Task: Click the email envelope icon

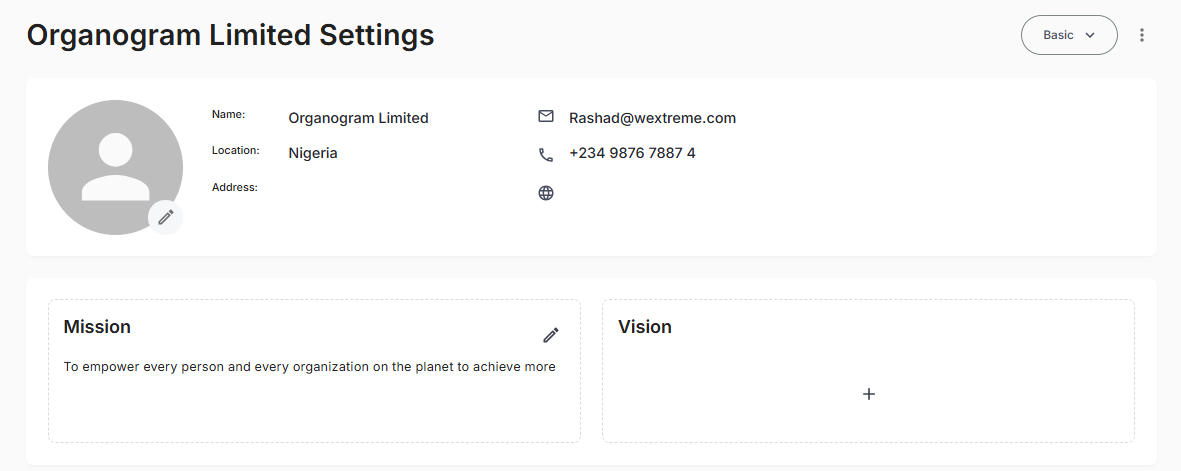Action: coord(546,117)
